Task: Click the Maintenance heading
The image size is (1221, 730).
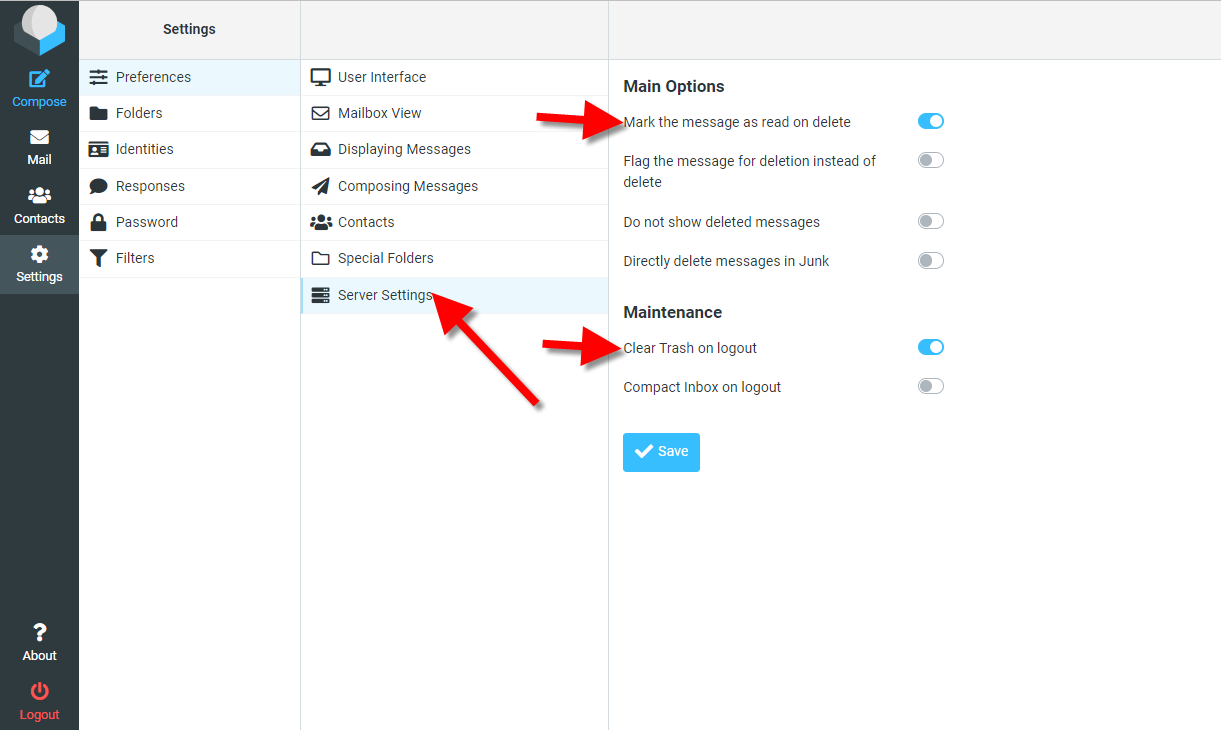Action: [672, 312]
